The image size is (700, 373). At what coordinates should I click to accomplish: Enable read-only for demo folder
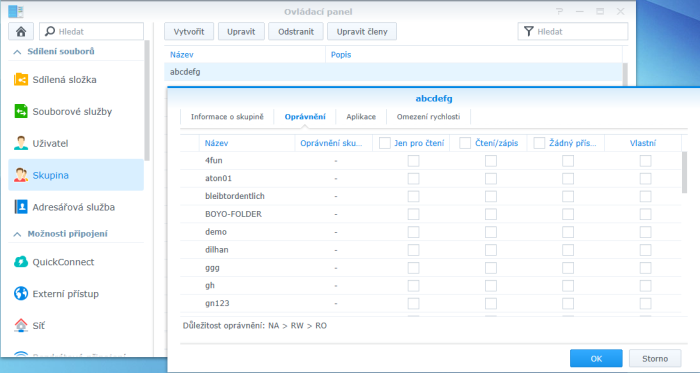point(413,232)
